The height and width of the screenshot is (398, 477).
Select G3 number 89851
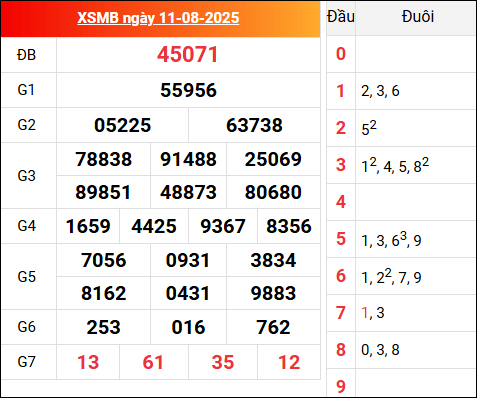103,192
